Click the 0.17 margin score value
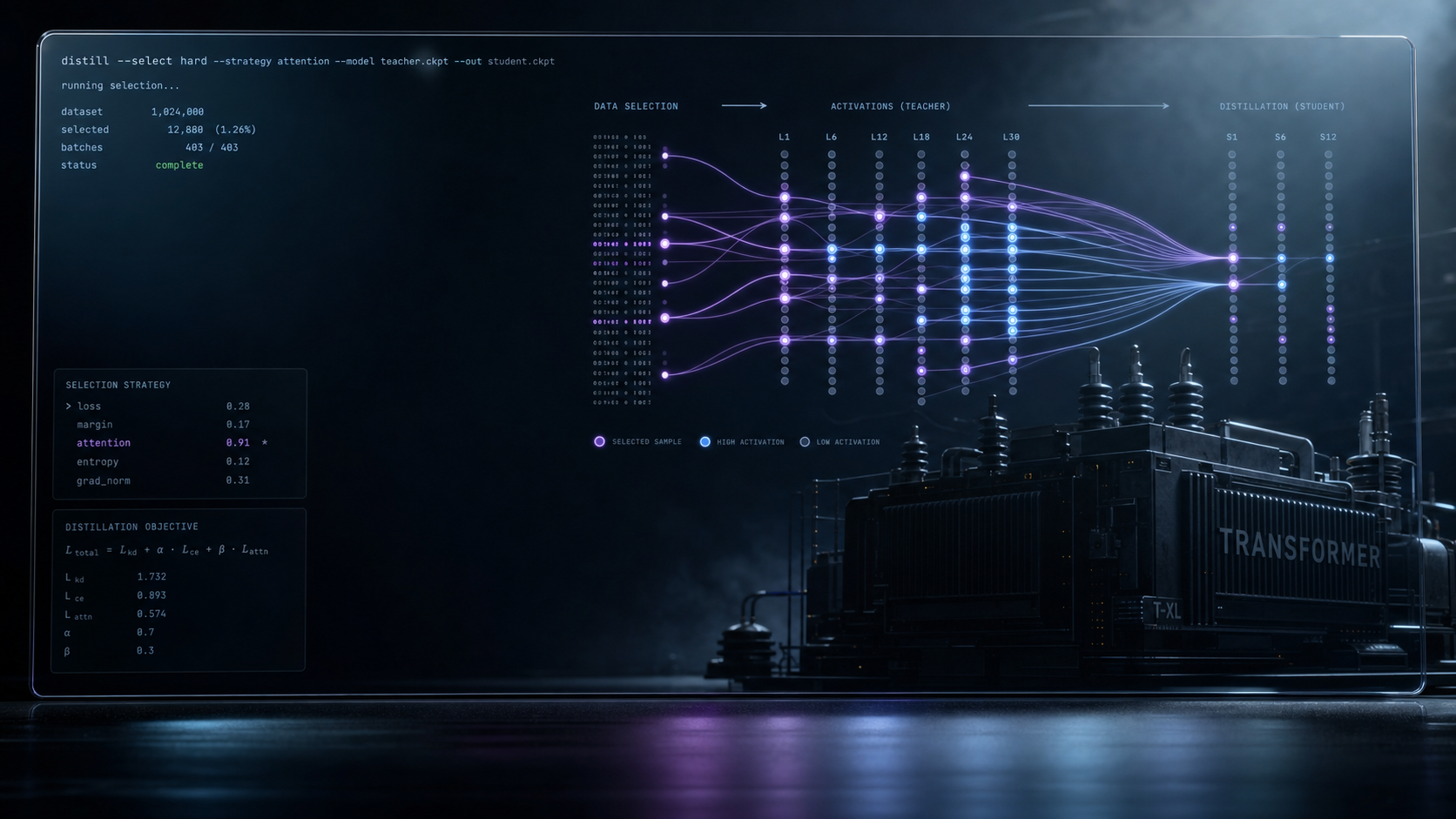The width and height of the screenshot is (1456, 819). [238, 425]
